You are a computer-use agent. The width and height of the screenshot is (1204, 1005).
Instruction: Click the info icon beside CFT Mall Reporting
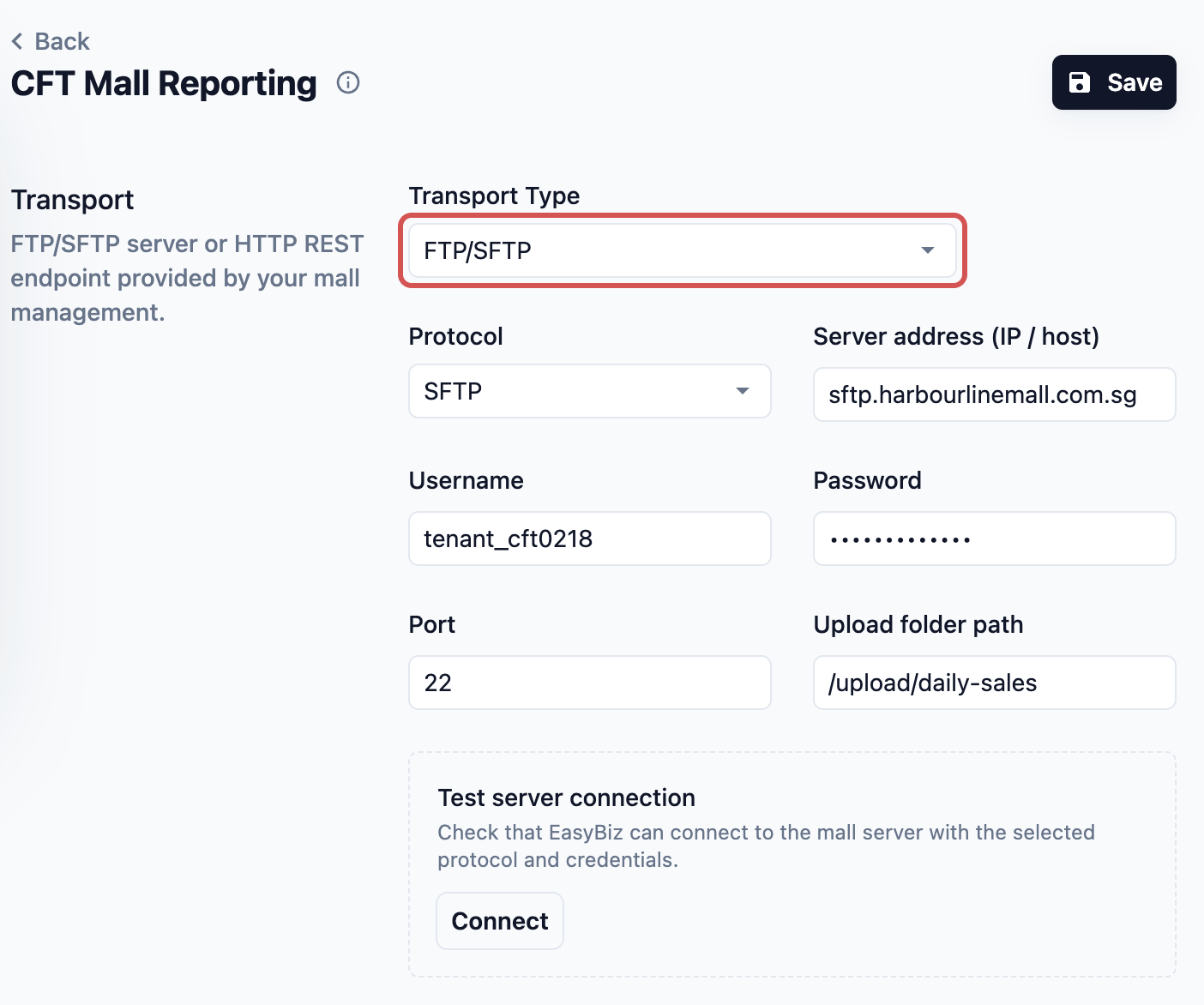click(348, 83)
